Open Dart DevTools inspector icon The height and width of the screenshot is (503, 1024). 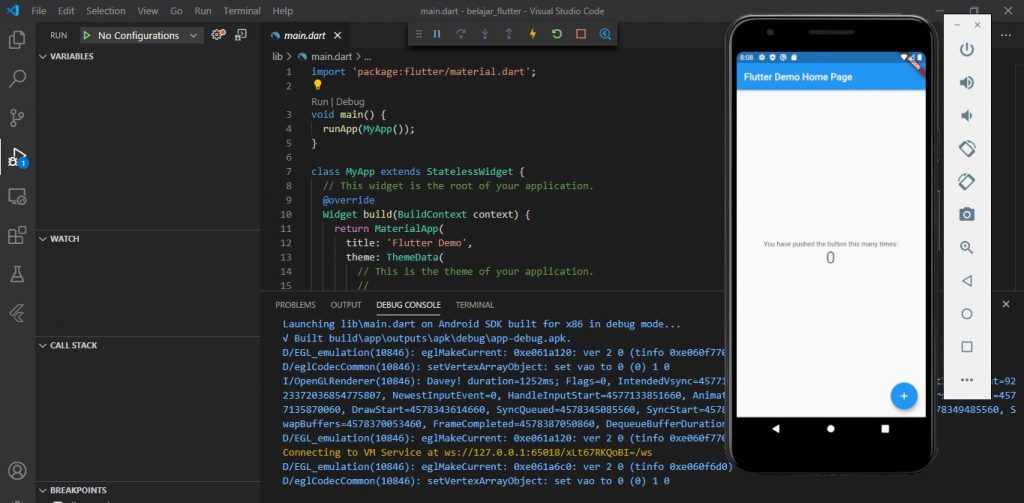tap(605, 34)
